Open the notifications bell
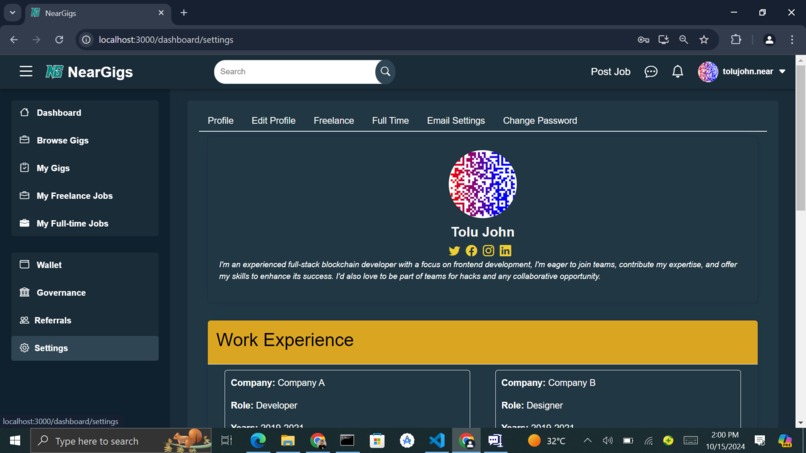 click(677, 71)
